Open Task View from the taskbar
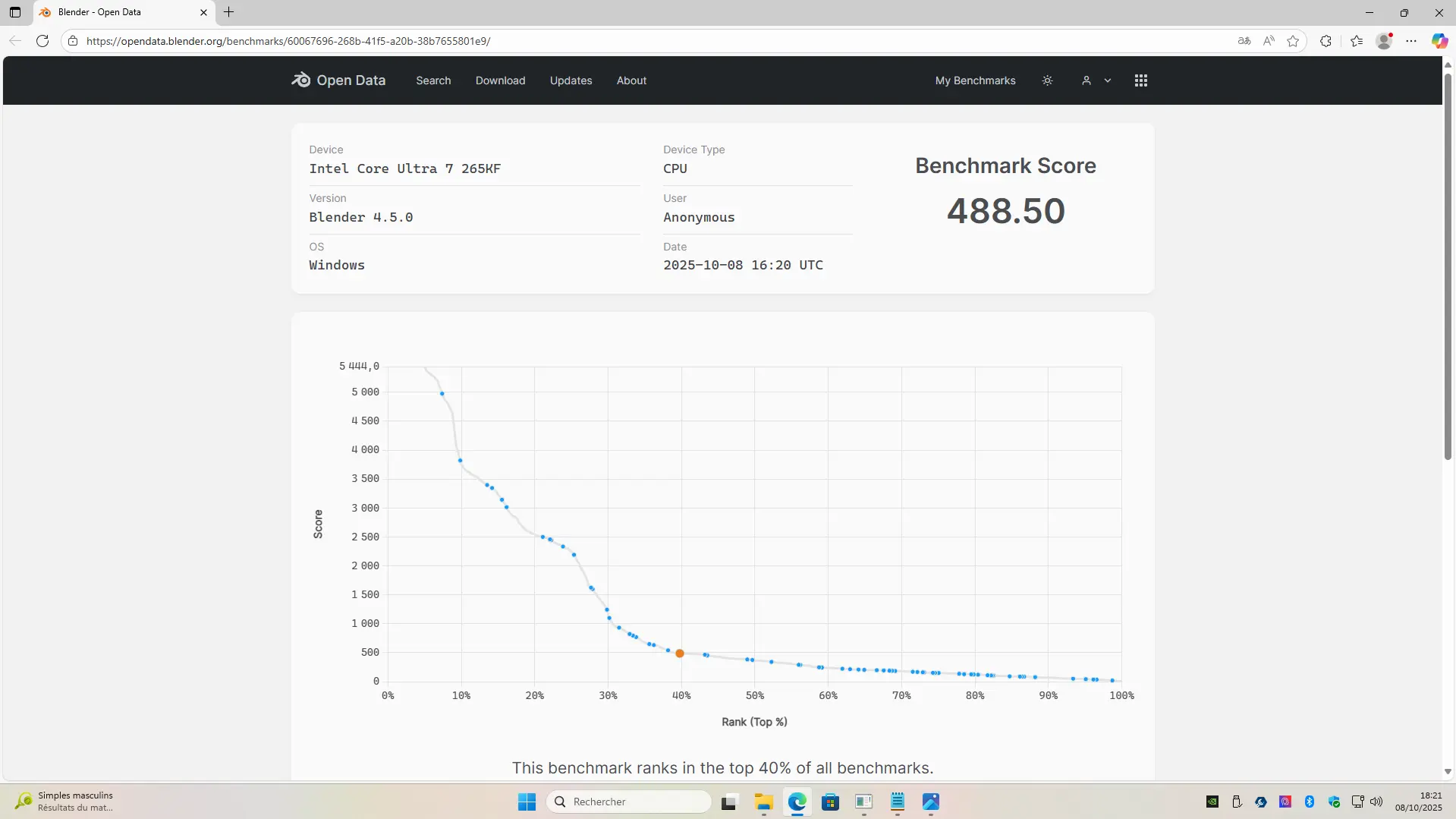Viewport: 1456px width, 819px height. tap(729, 802)
